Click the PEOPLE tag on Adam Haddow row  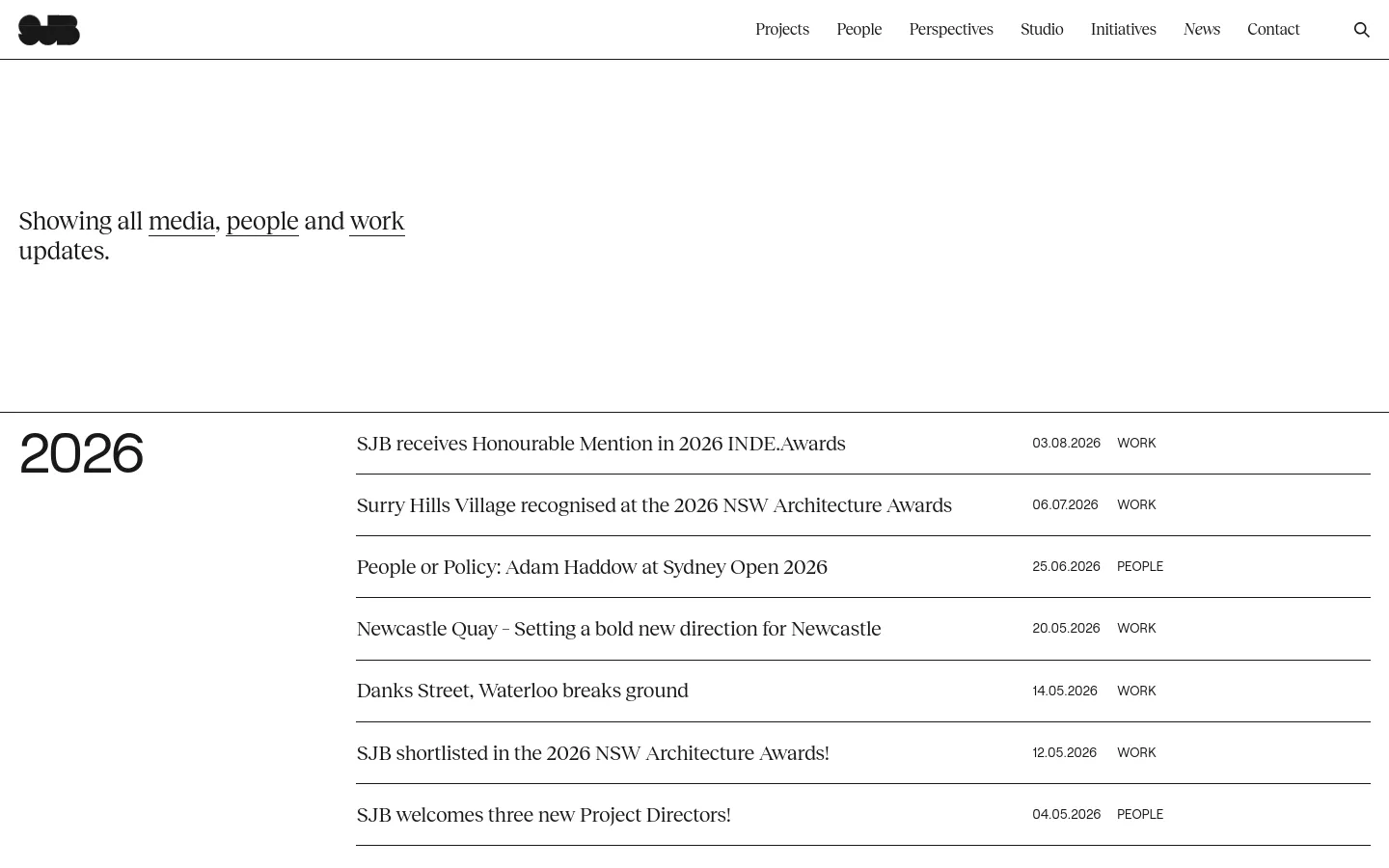pos(1140,567)
